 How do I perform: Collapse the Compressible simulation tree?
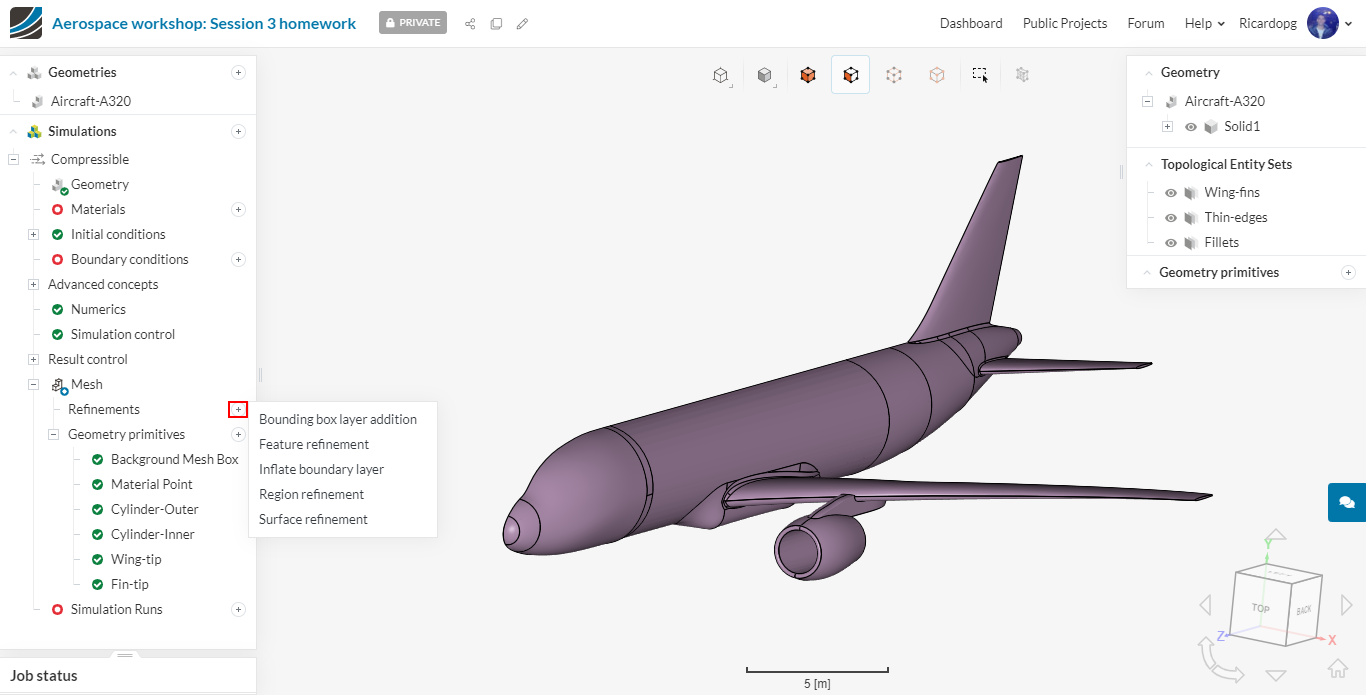[13, 159]
